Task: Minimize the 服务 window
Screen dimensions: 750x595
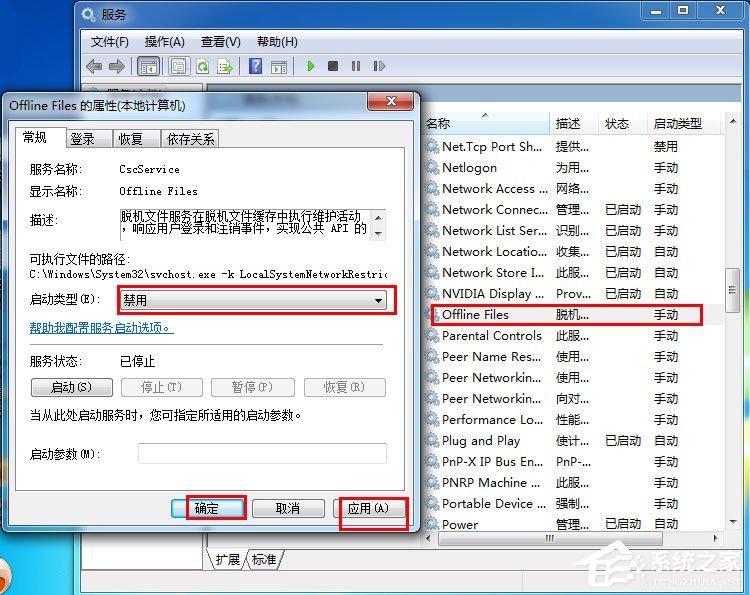Action: (656, 11)
